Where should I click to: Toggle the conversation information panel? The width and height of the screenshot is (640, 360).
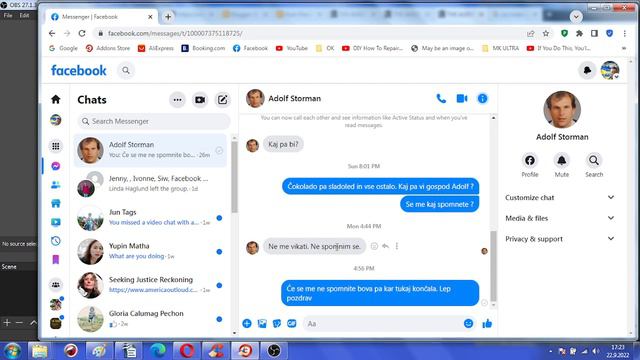pos(482,98)
